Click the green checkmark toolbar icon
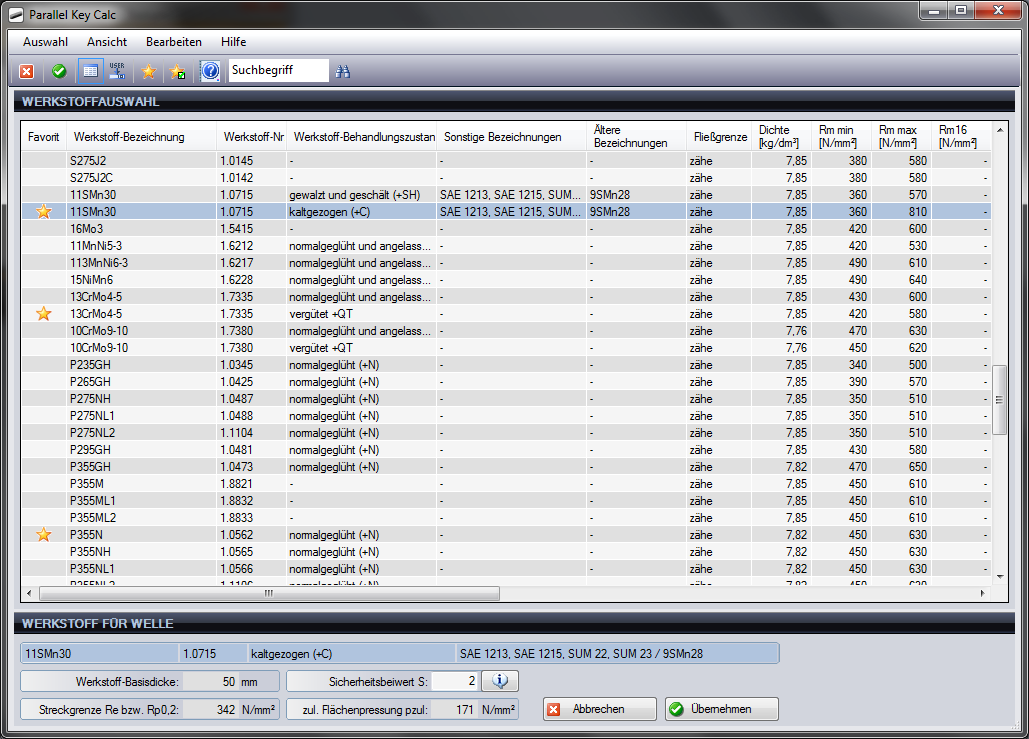Image resolution: width=1029 pixels, height=739 pixels. (x=59, y=71)
